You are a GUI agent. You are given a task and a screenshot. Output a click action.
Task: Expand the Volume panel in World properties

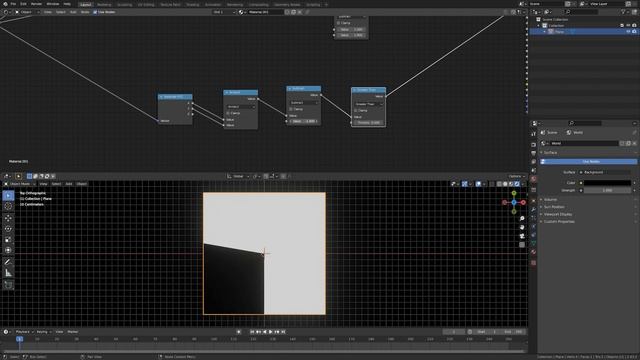point(550,200)
